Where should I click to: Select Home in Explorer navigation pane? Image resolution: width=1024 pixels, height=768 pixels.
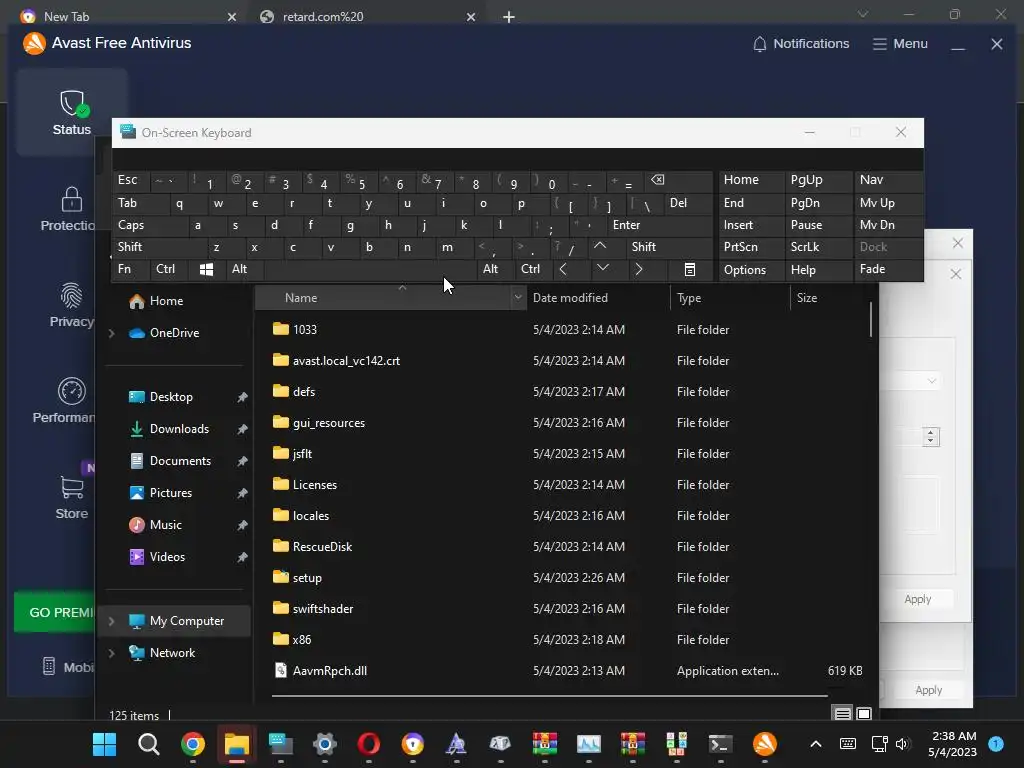pos(166,301)
